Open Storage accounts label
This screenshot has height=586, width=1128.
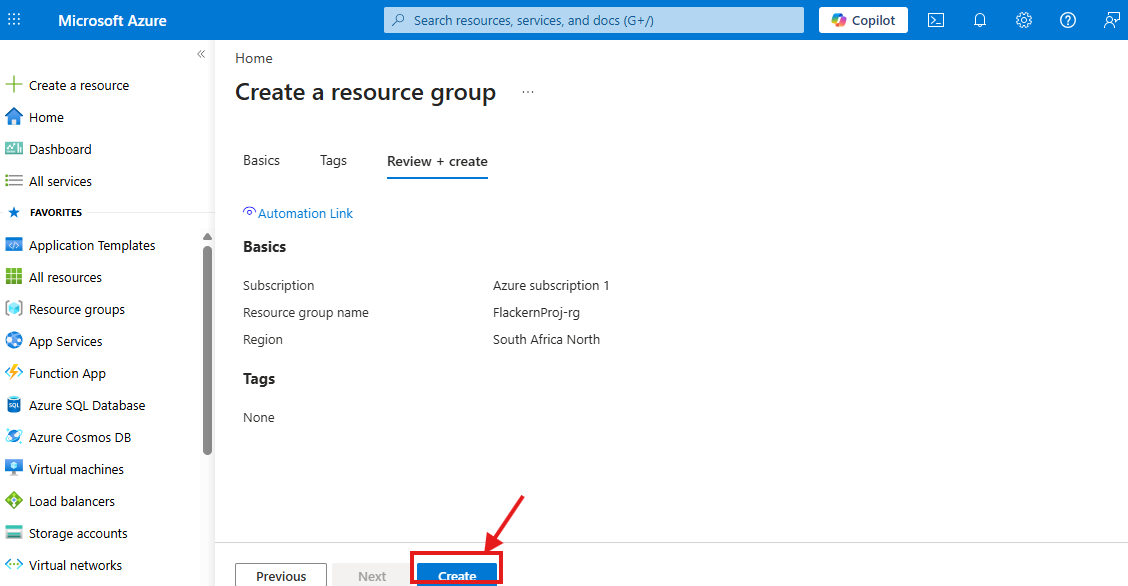(78, 534)
